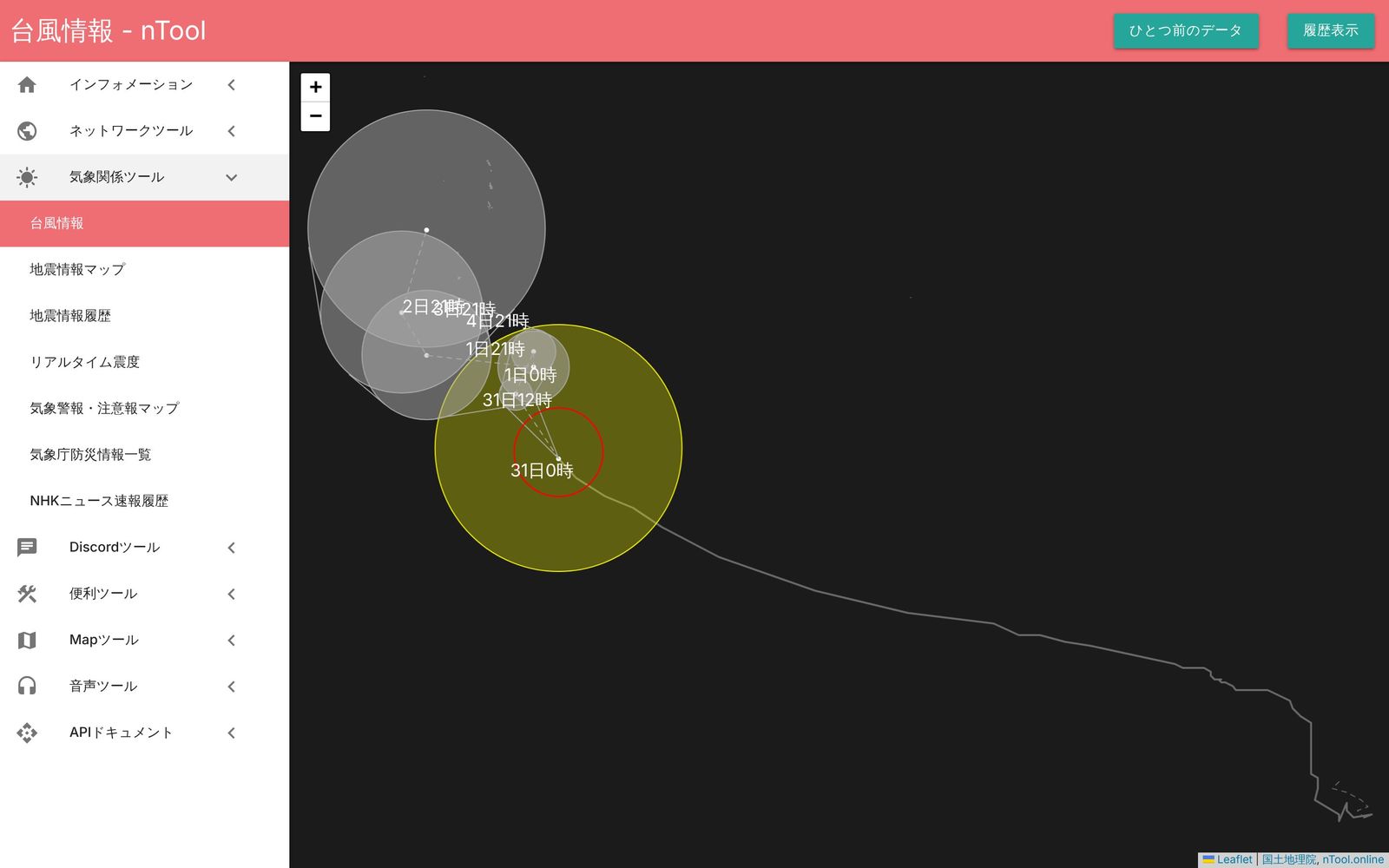Click the chat bubble icon for Discordツール

click(27, 548)
